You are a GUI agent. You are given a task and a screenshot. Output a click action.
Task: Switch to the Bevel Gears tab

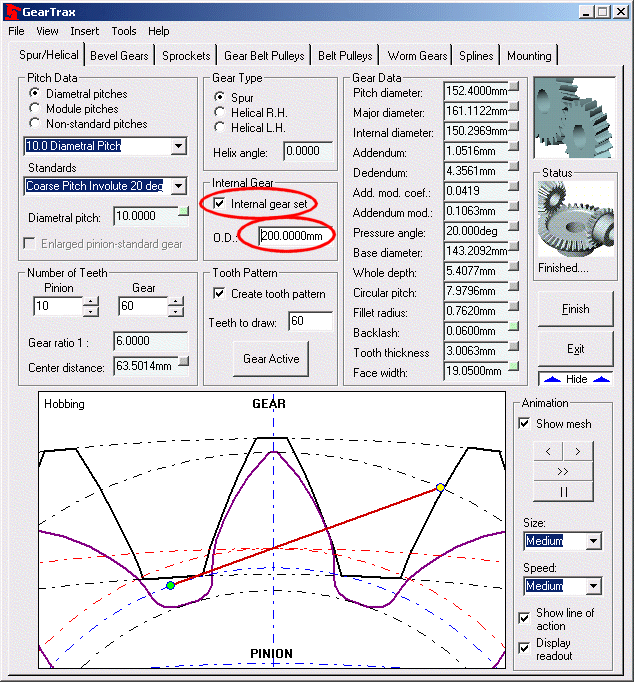pyautogui.click(x=119, y=56)
